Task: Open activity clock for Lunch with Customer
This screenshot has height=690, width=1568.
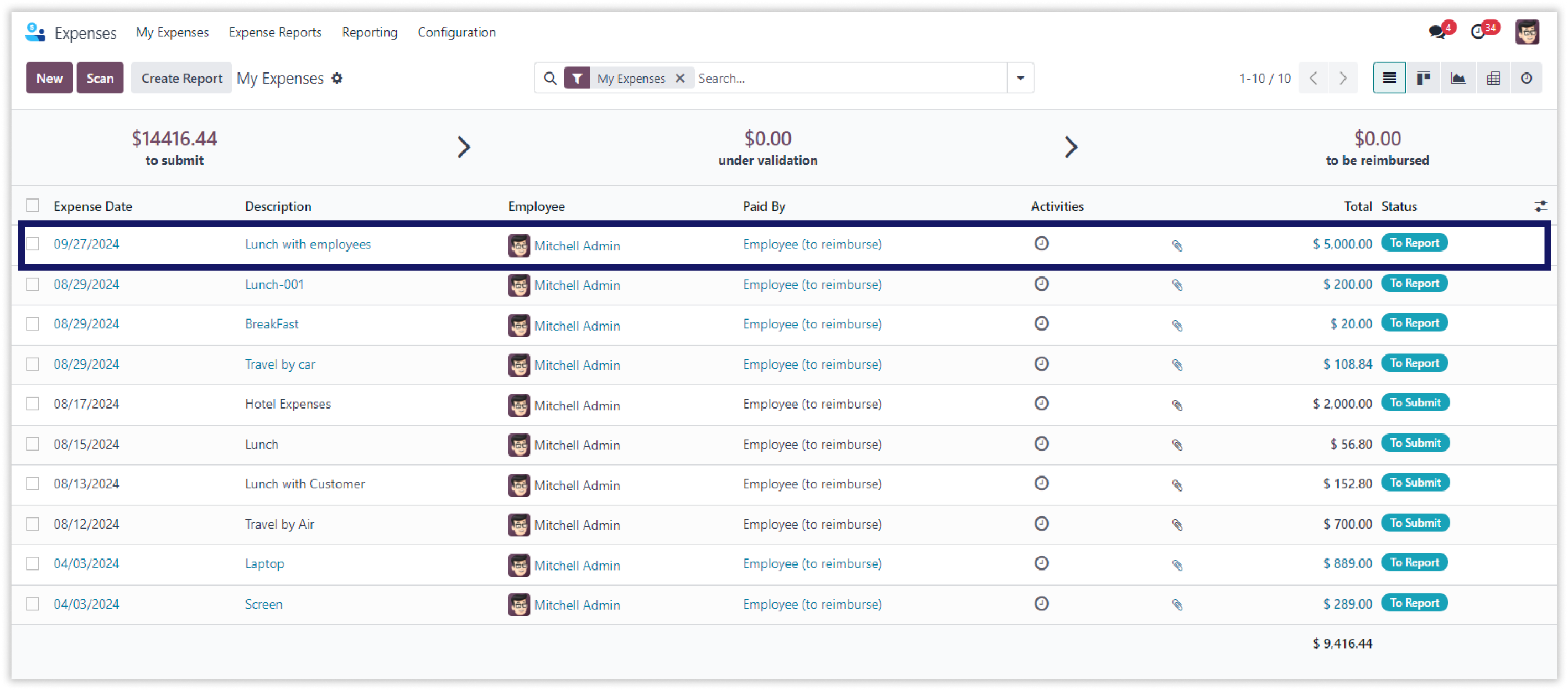Action: coord(1041,483)
